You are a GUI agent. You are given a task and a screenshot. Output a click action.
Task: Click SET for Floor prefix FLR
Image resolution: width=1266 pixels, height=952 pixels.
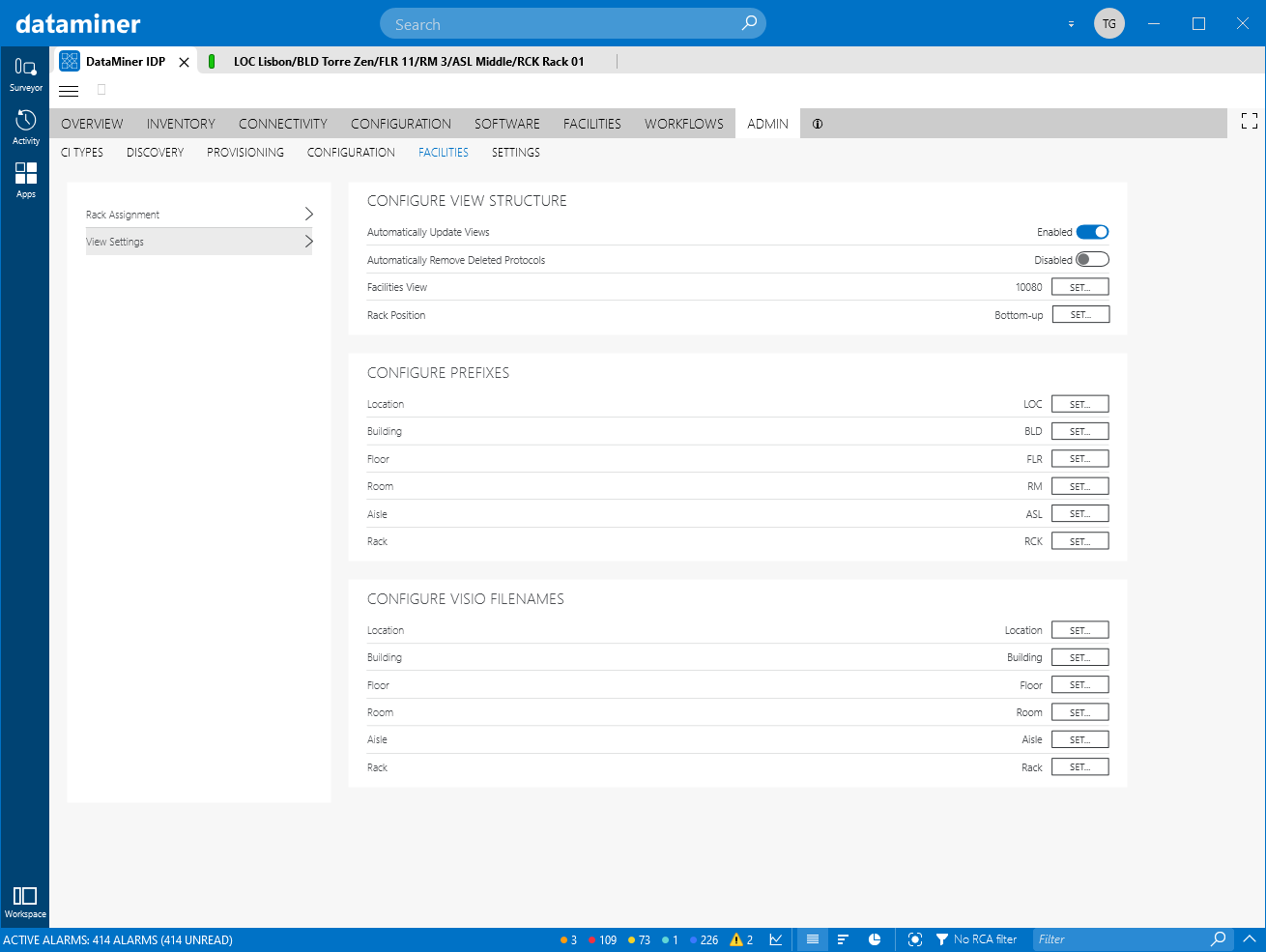pos(1080,459)
